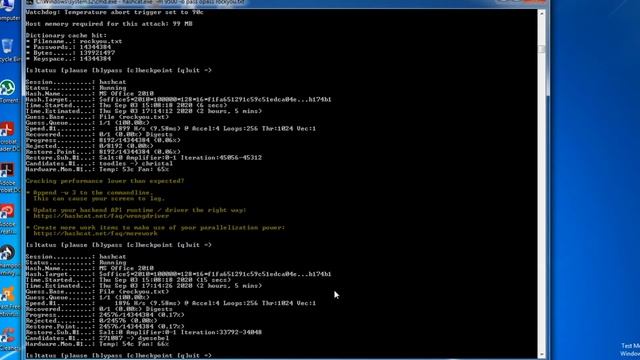Click the 'Dictionary cache hit:' line

[x=66, y=36]
